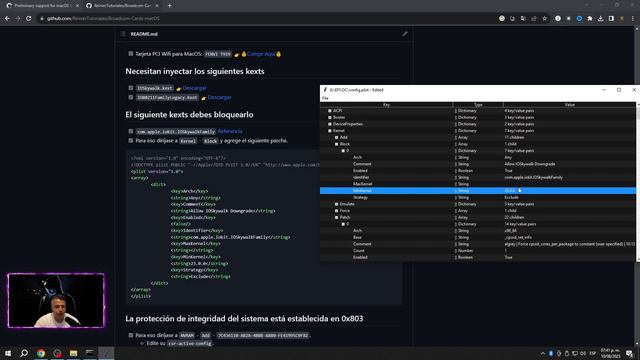Switch to Broadcom-Cards GitHub tab
Viewport: 640px width, 360px height.
(121, 6)
